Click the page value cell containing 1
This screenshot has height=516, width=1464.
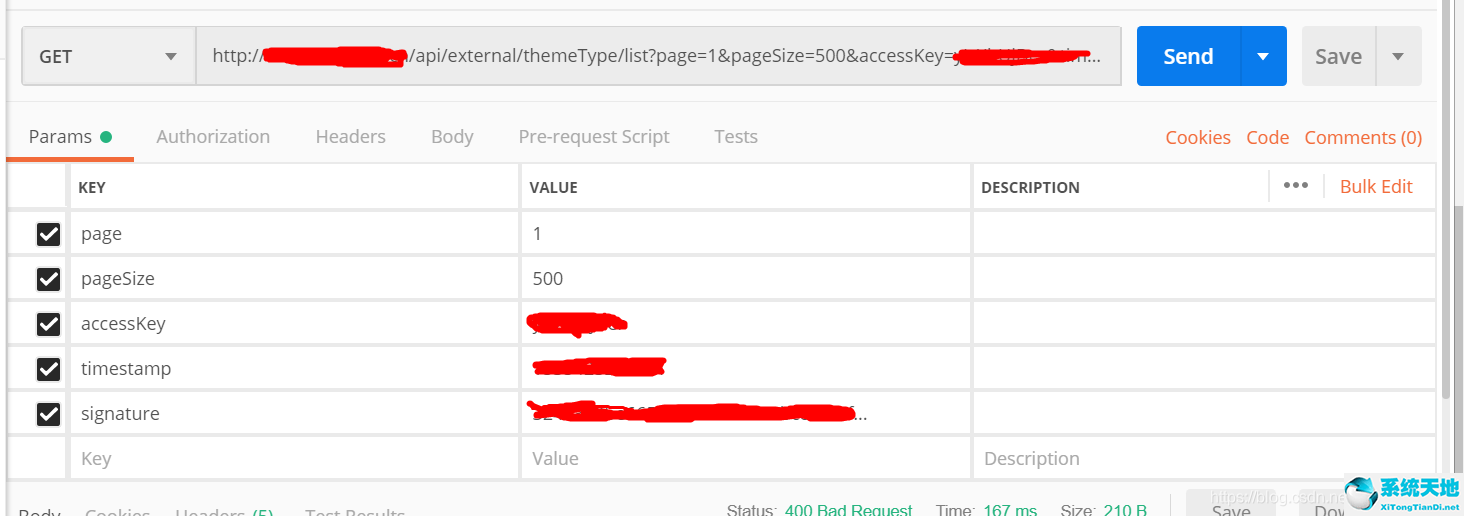pyautogui.click(x=746, y=234)
